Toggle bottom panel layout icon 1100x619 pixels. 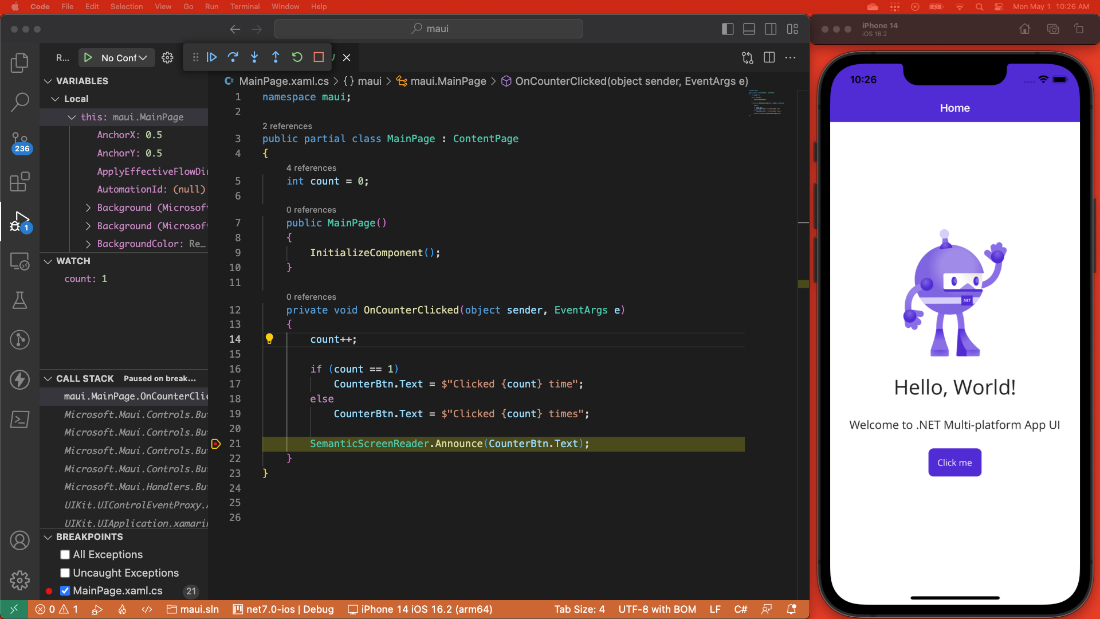(x=749, y=29)
